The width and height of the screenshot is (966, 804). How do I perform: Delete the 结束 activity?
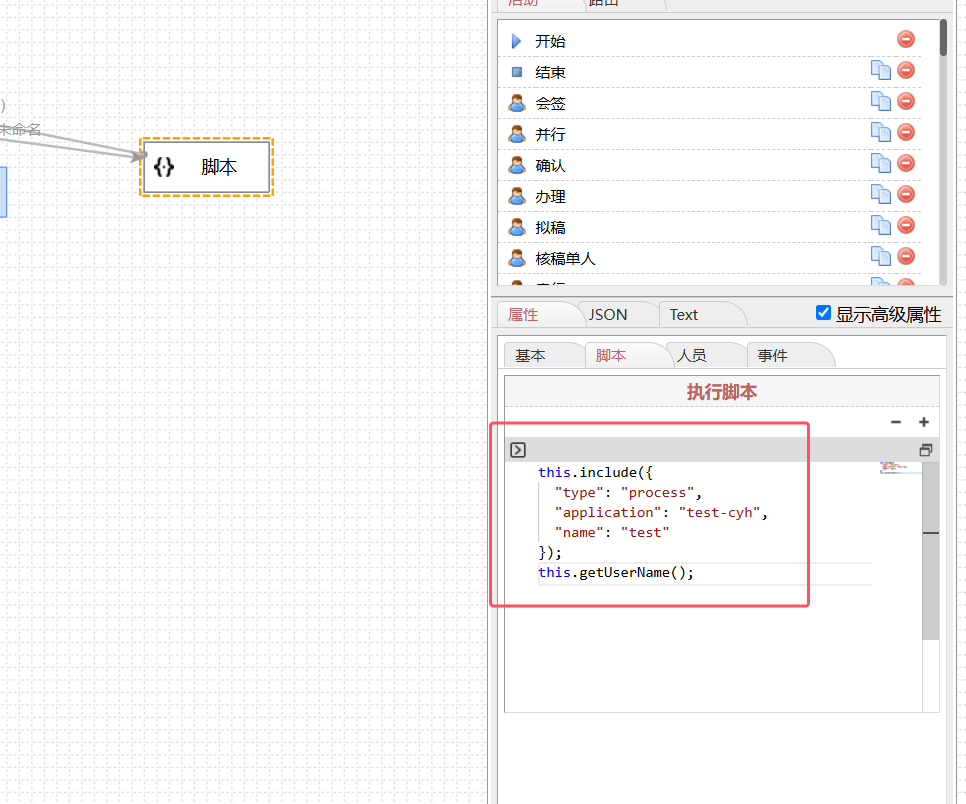(906, 70)
